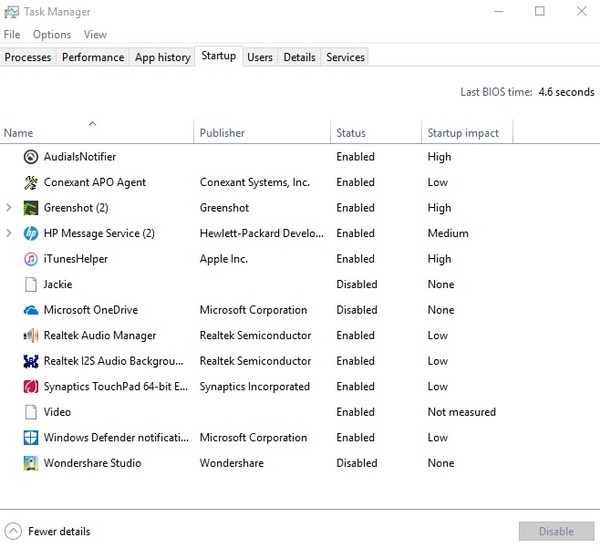Open the File menu
Image resolution: width=600 pixels, height=548 pixels.
pos(12,34)
